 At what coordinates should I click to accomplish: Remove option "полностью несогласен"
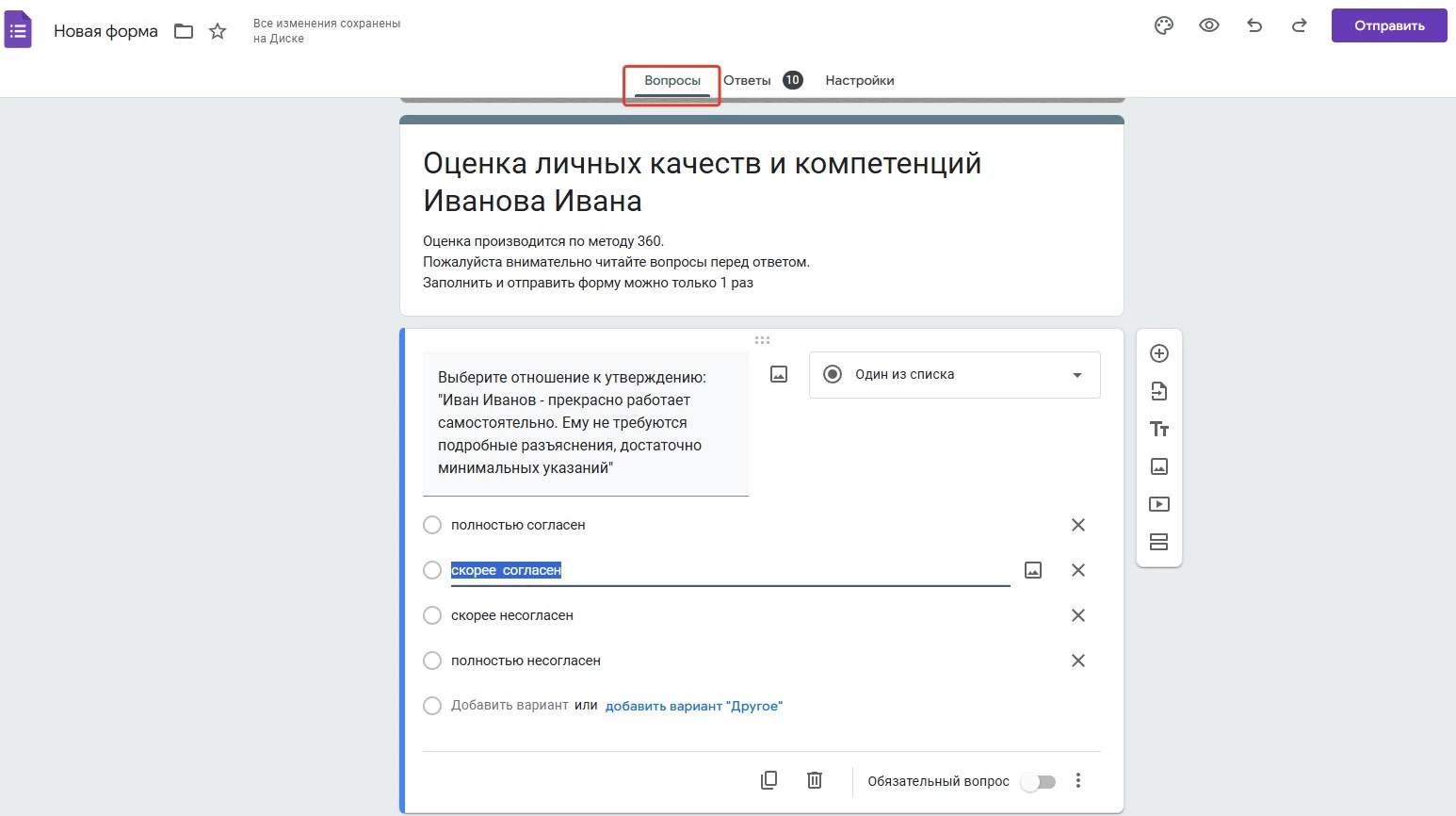(1078, 661)
